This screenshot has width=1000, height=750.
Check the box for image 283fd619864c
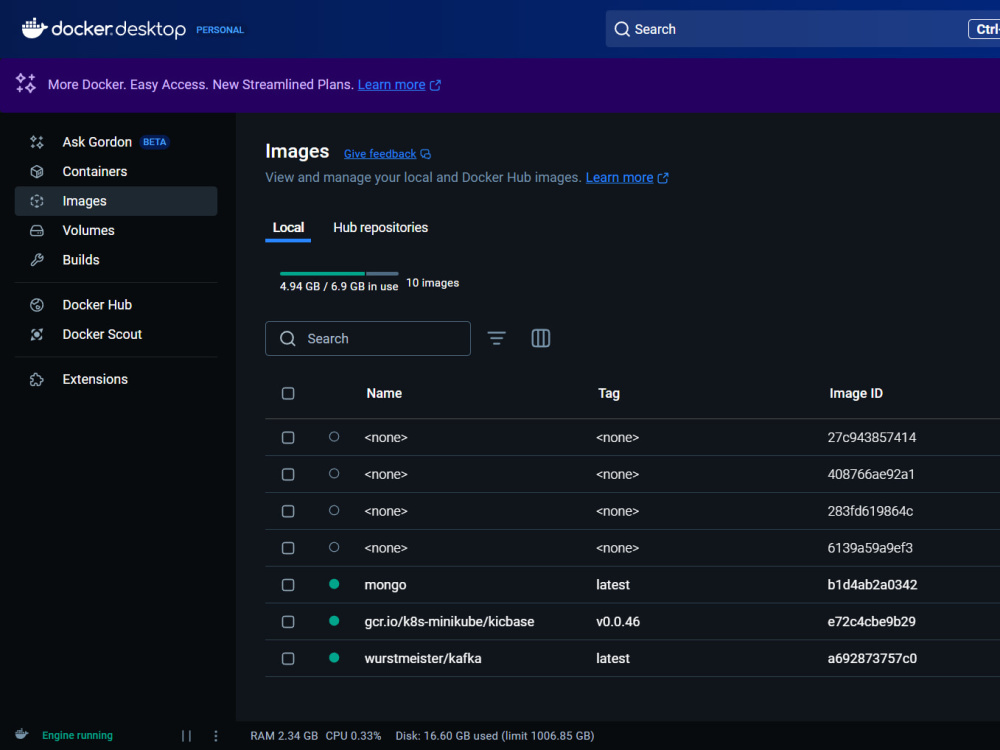click(288, 511)
